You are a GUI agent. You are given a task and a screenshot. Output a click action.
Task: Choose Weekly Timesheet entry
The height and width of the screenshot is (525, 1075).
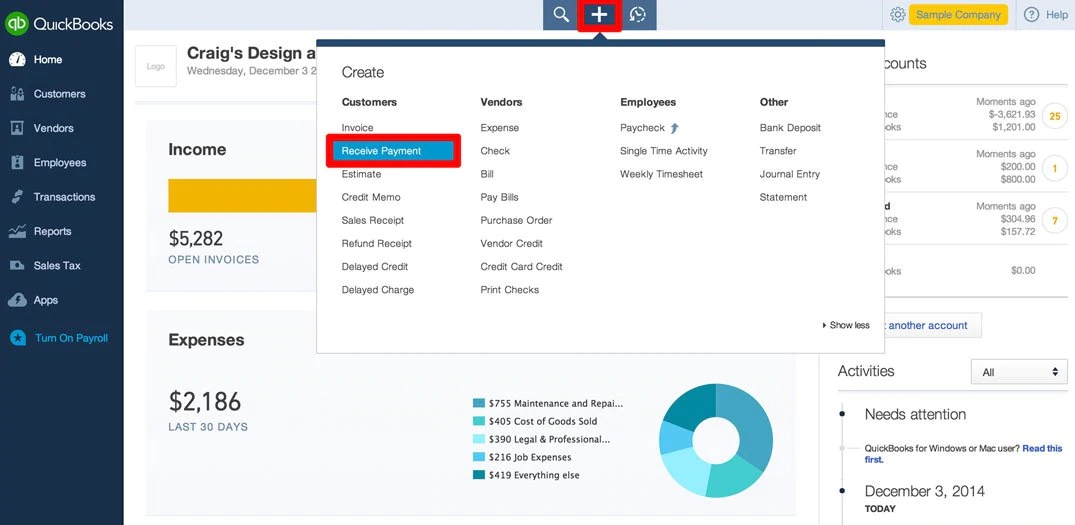[x=662, y=174]
